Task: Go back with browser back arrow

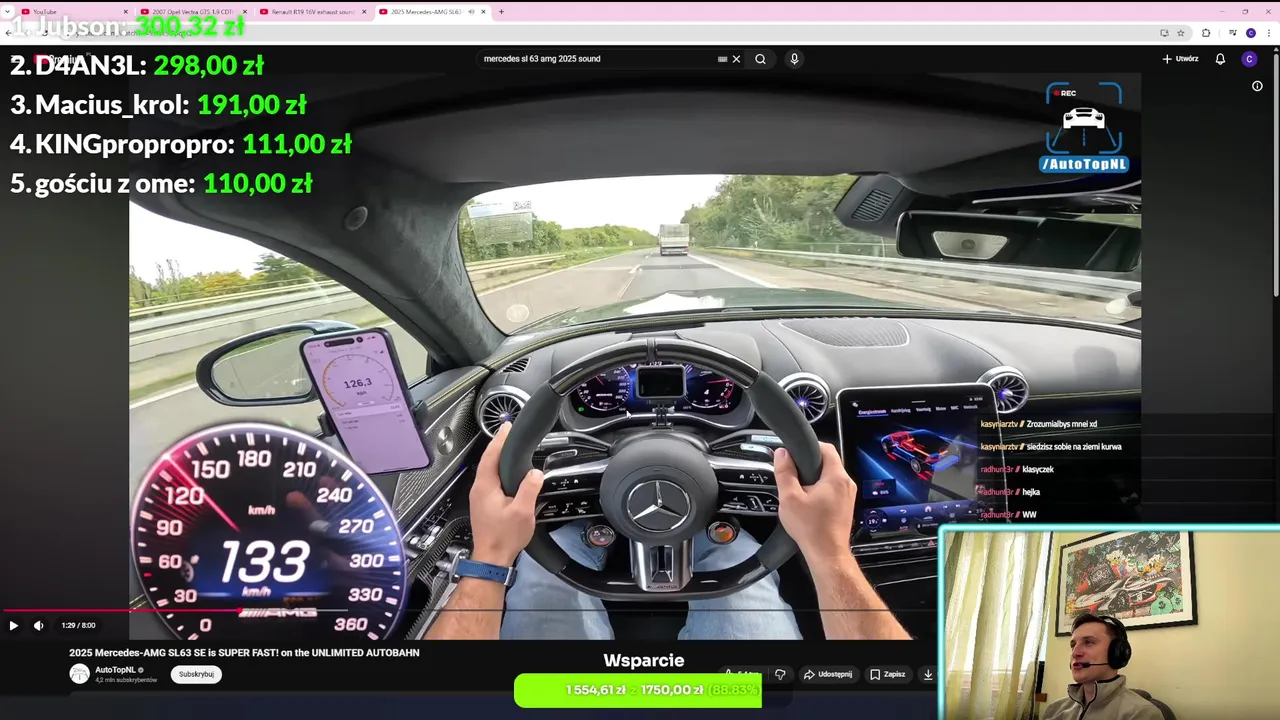Action: click(x=9, y=33)
